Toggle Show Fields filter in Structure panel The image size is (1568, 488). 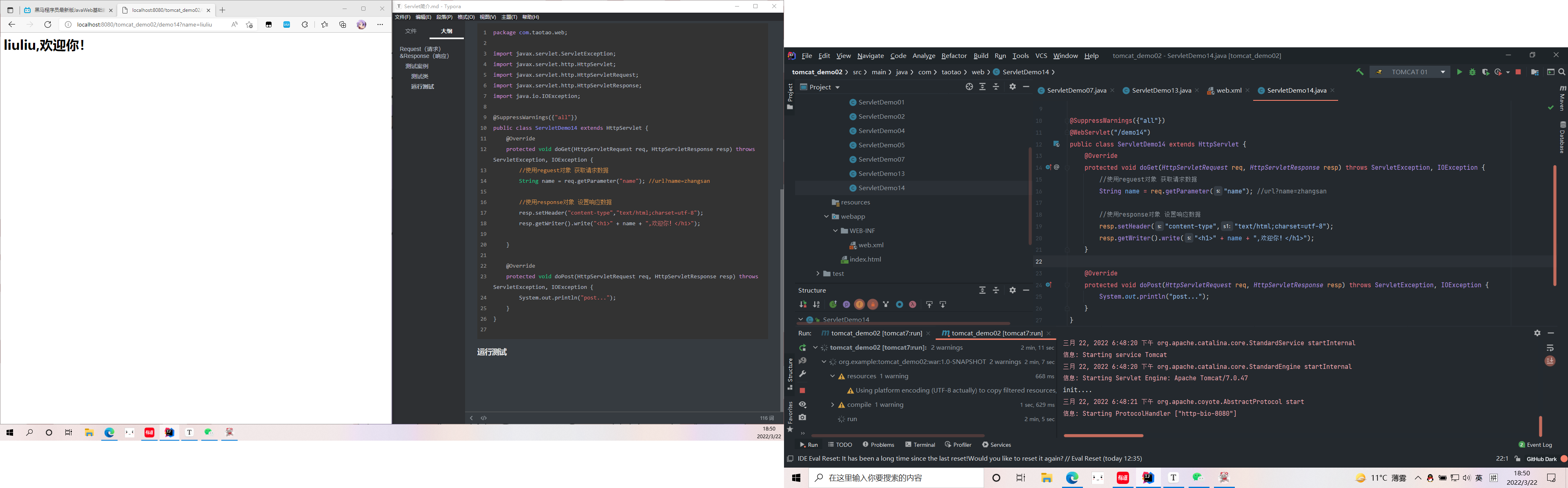[x=860, y=305]
